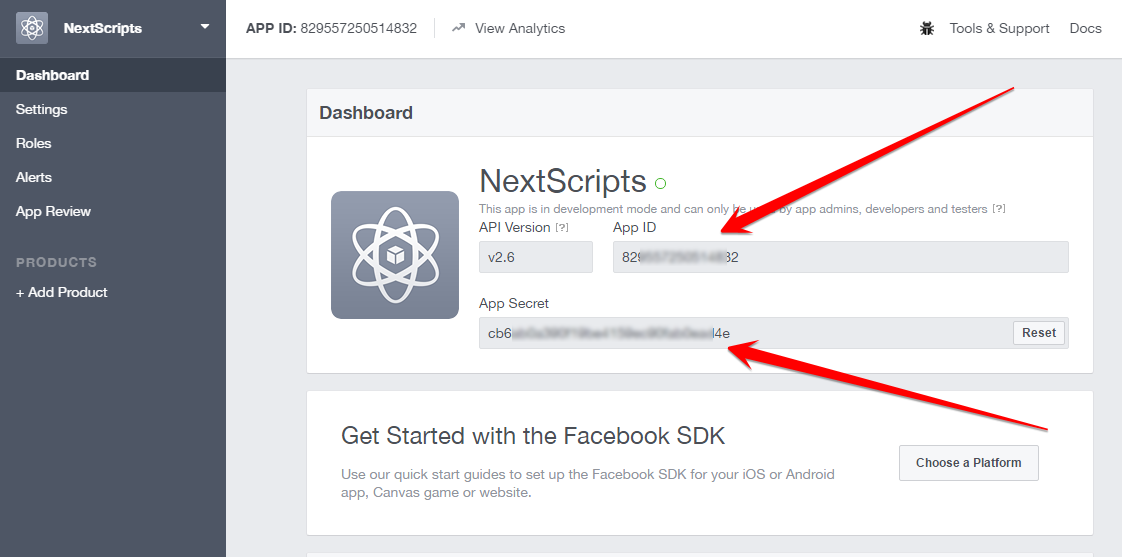Click the [?] help next to API Version
The height and width of the screenshot is (557, 1122).
[x=562, y=228]
